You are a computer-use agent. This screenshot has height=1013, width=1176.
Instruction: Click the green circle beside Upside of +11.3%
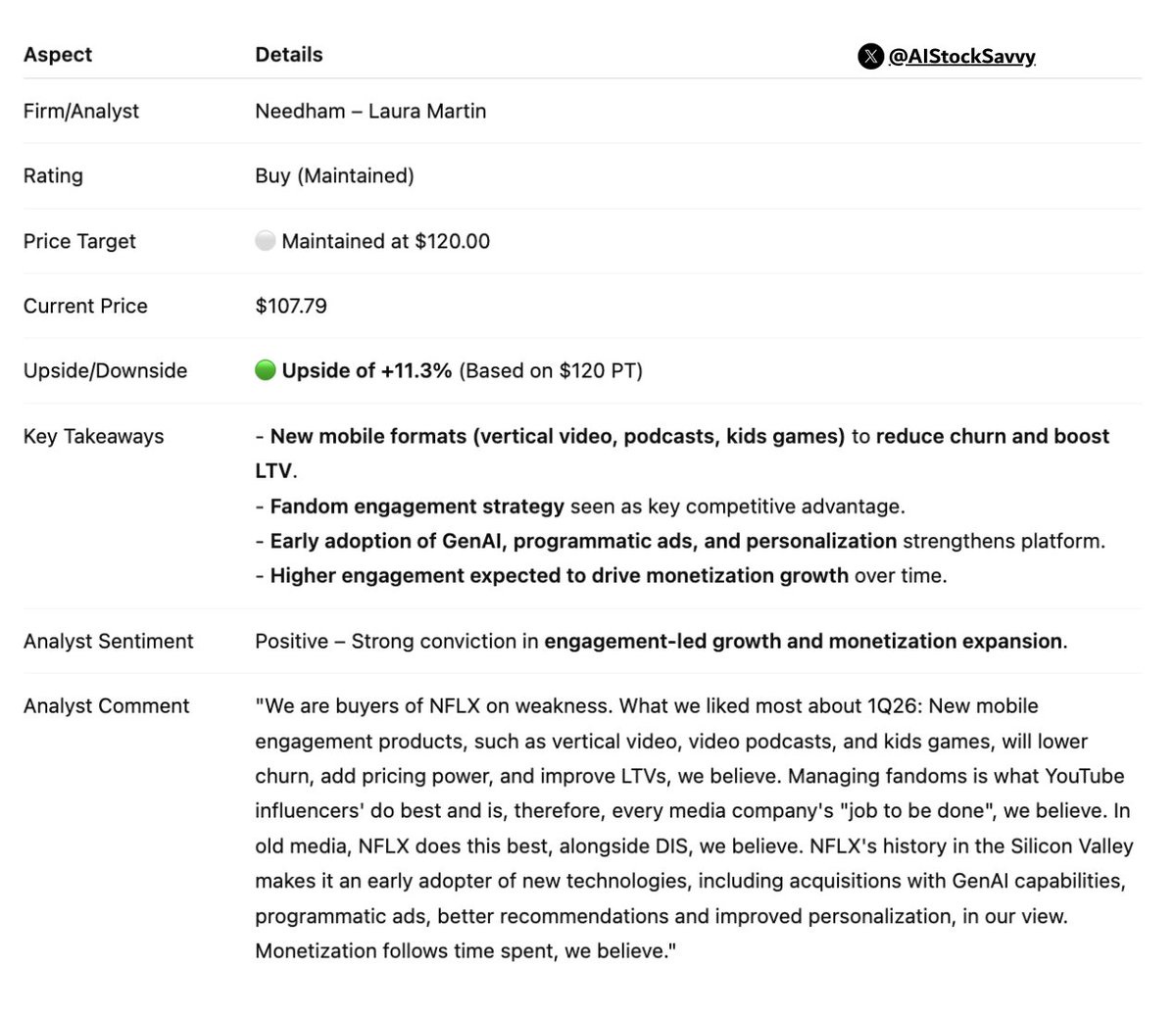coord(265,370)
